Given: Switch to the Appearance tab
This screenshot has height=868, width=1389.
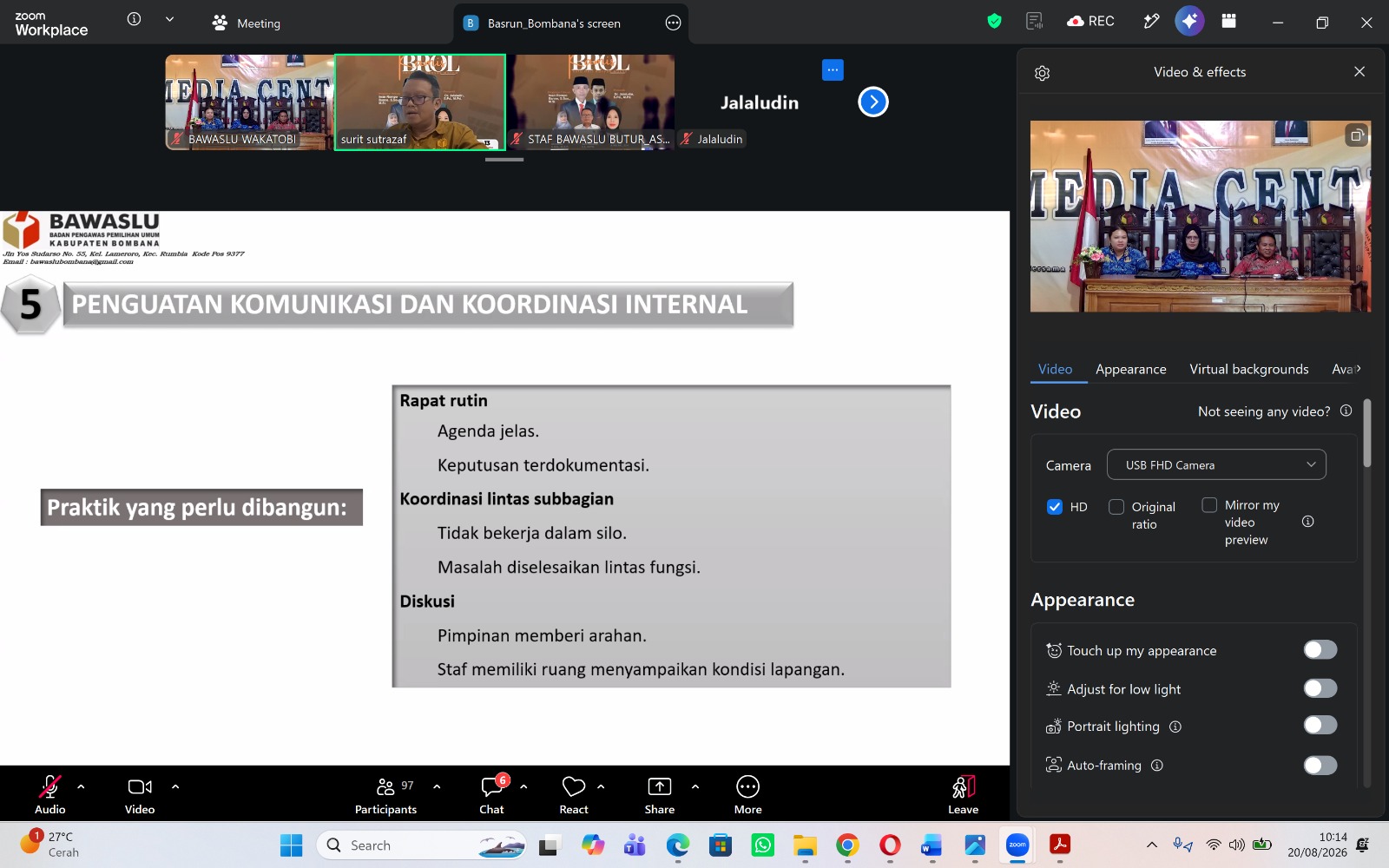Looking at the screenshot, I should click(x=1131, y=369).
